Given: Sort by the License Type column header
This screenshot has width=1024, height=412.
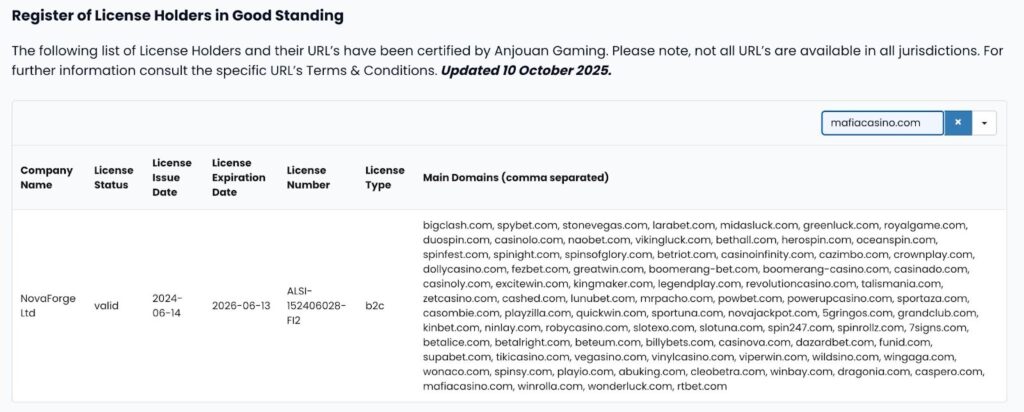Looking at the screenshot, I should pyautogui.click(x=384, y=177).
